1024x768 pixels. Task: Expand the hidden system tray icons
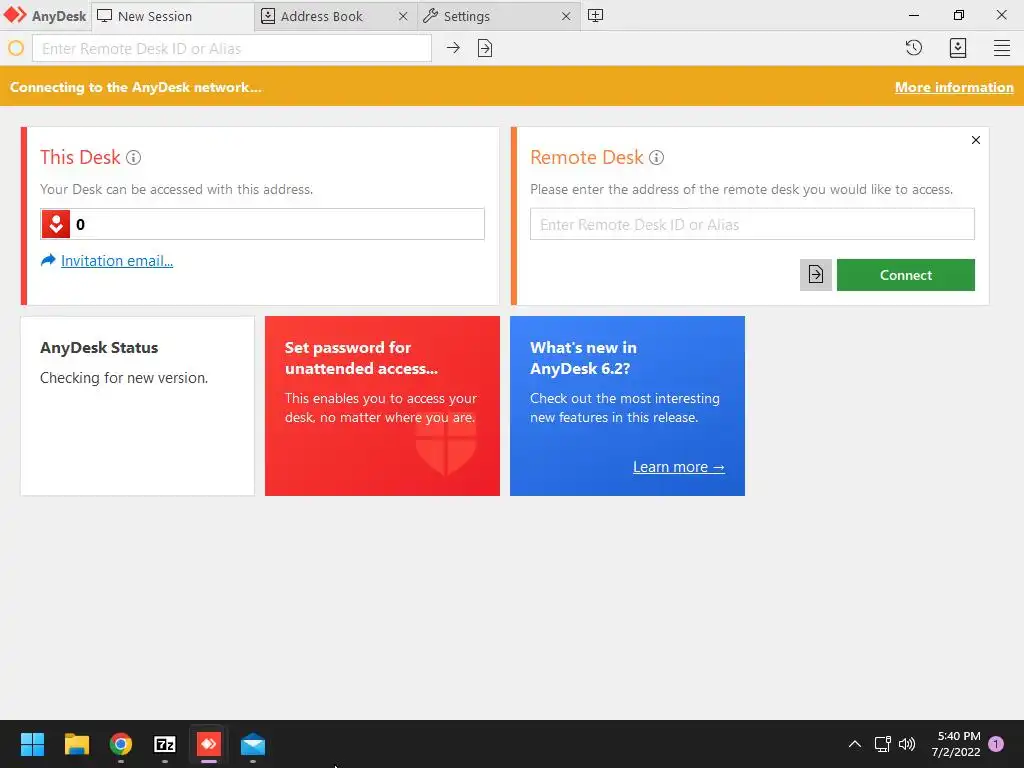(854, 744)
